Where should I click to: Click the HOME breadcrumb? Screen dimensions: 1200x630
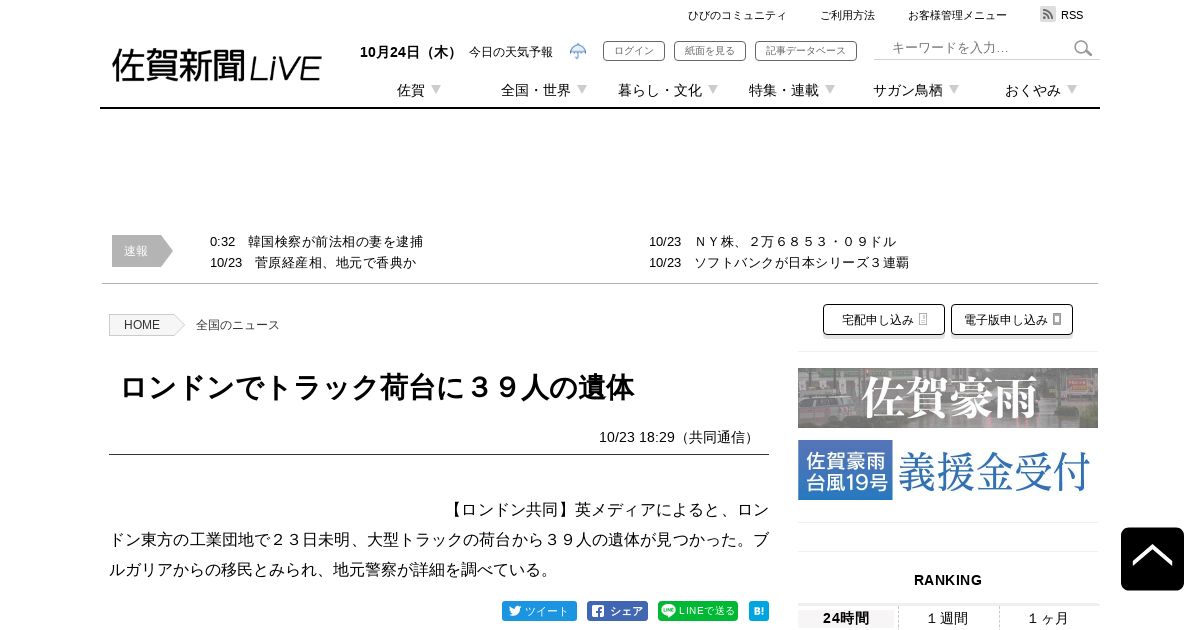(x=142, y=325)
